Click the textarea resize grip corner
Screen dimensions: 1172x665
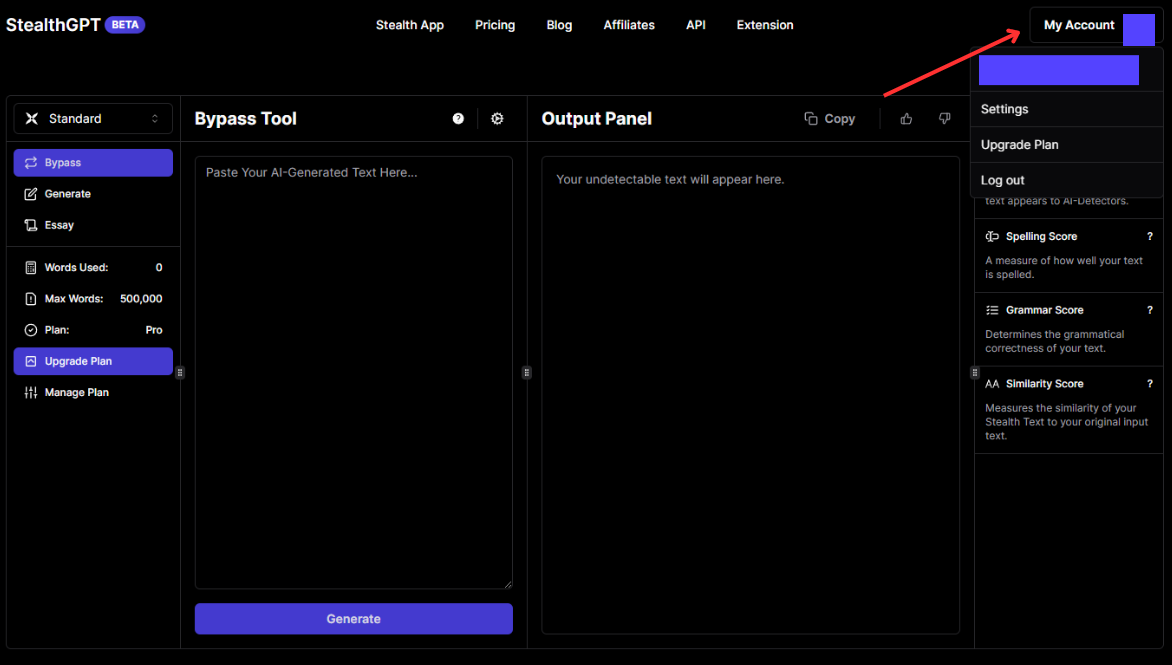508,584
